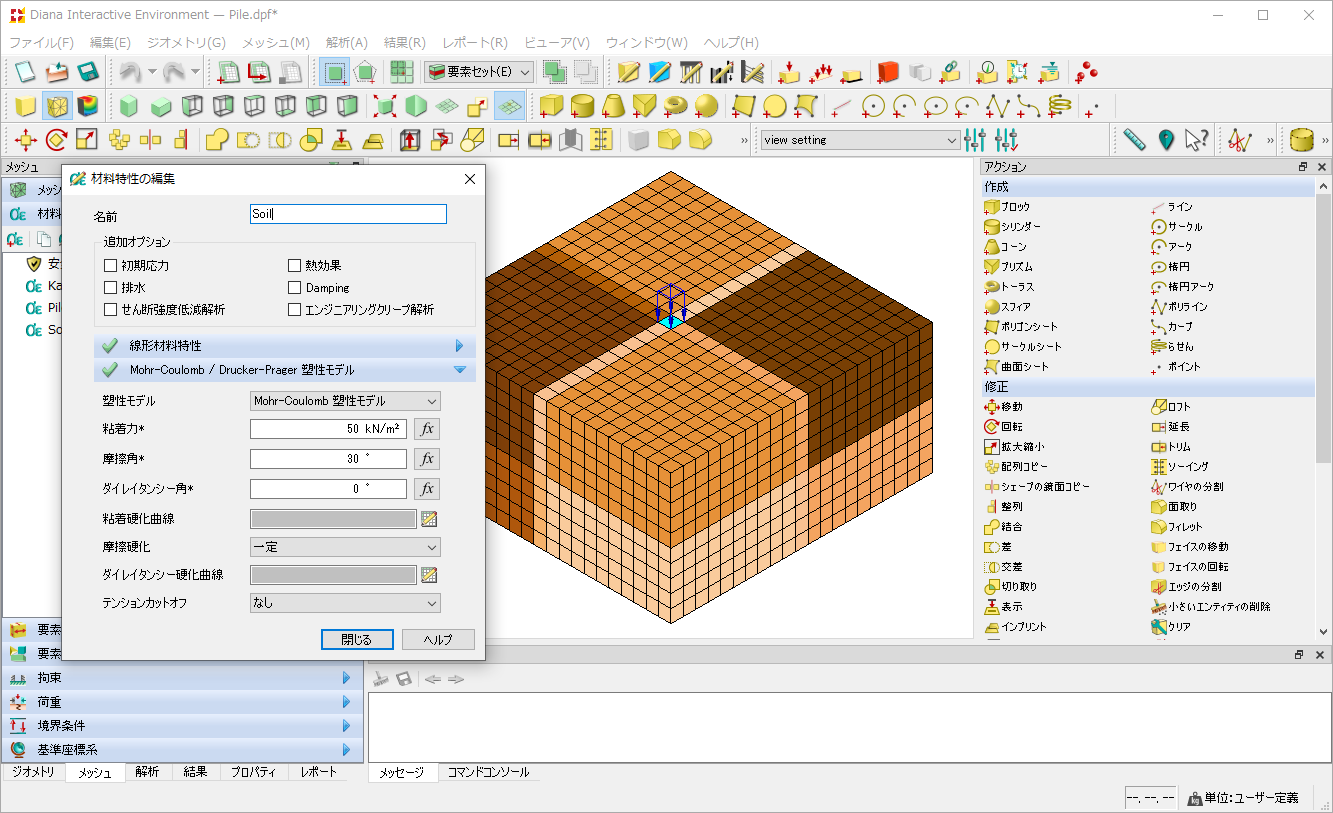The height and width of the screenshot is (813, 1333).
Task: Click the Loft action icon
Action: point(1159,407)
